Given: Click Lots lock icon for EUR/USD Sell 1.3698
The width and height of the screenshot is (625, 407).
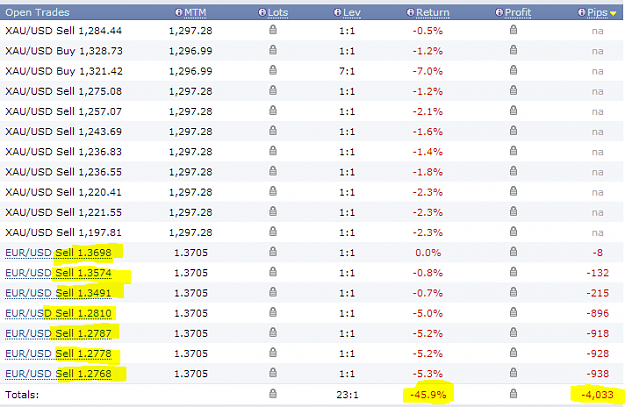Looking at the screenshot, I should [273, 252].
